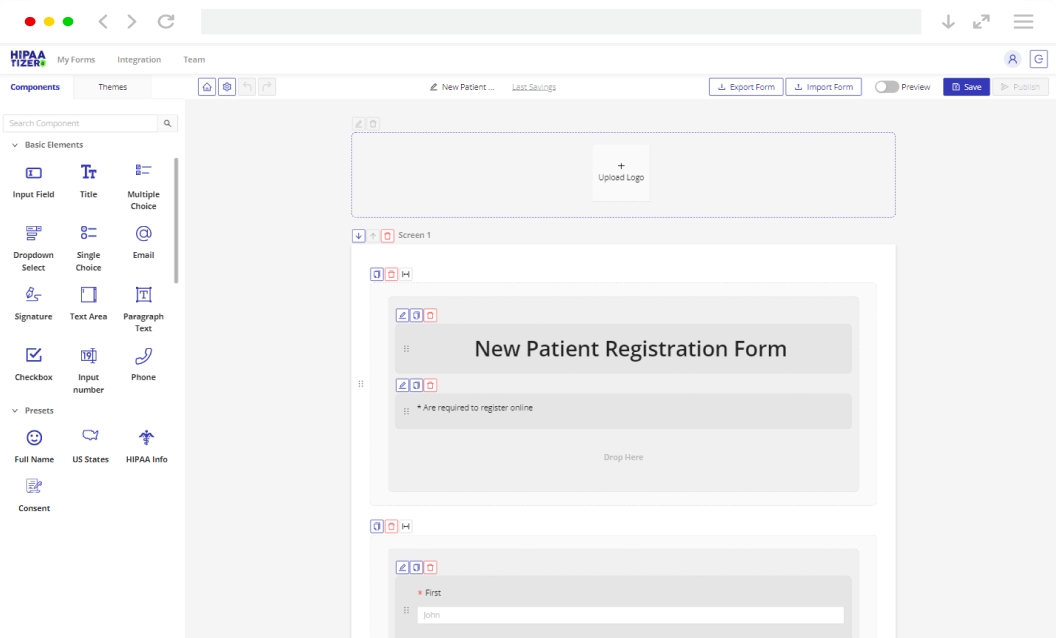The image size is (1056, 638).
Task: Collapse the Basic Elements section
Action: (x=15, y=145)
